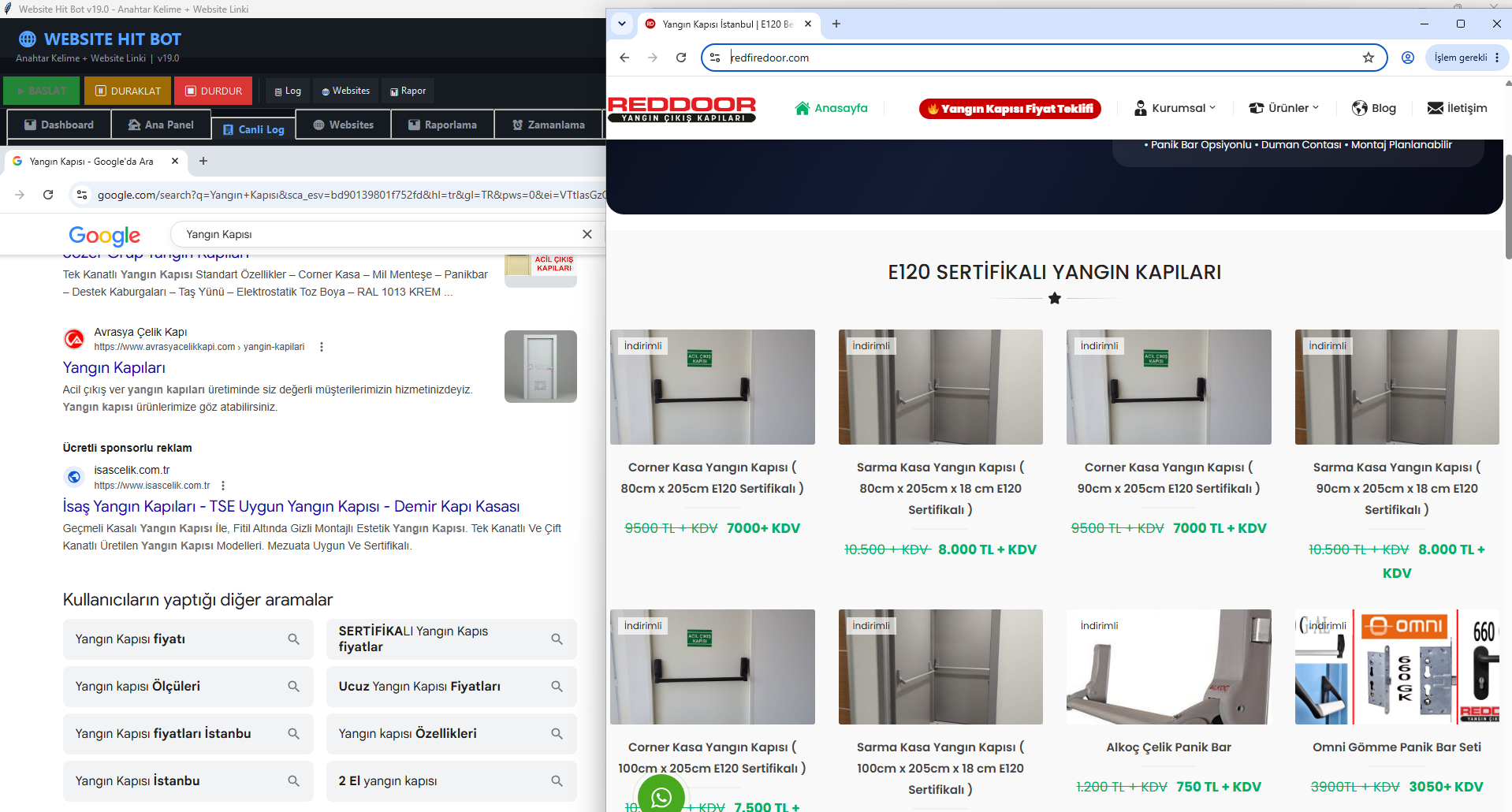This screenshot has width=1512, height=812.
Task: Switch to the Ana Panel tab
Action: click(161, 125)
